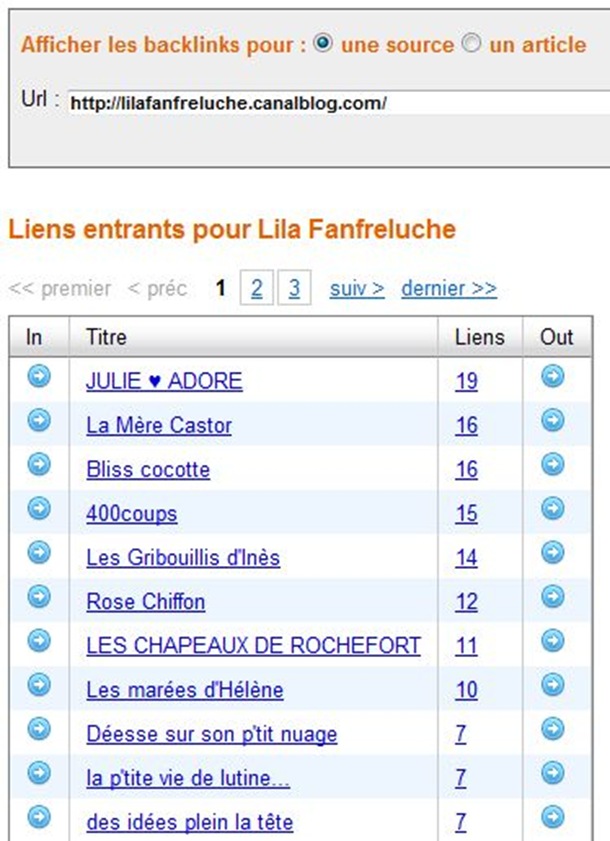610x841 pixels.
Task: Click In arrow icon for LES CHAPEAUX DE ROCHEFORT
Action: click(x=39, y=640)
